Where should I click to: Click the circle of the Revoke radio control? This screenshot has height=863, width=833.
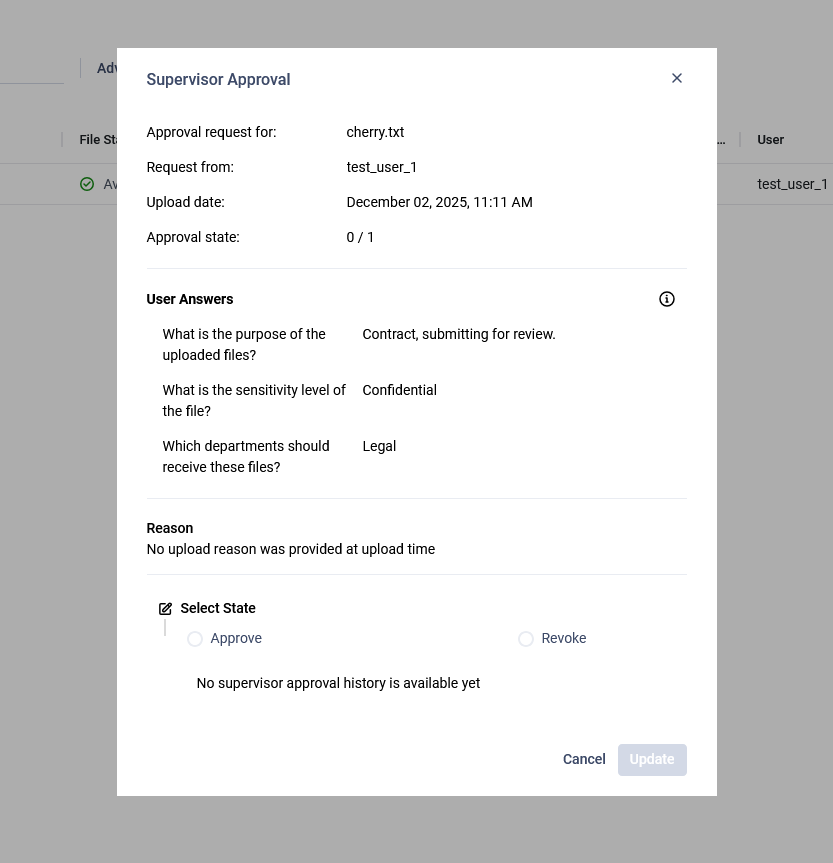point(526,639)
